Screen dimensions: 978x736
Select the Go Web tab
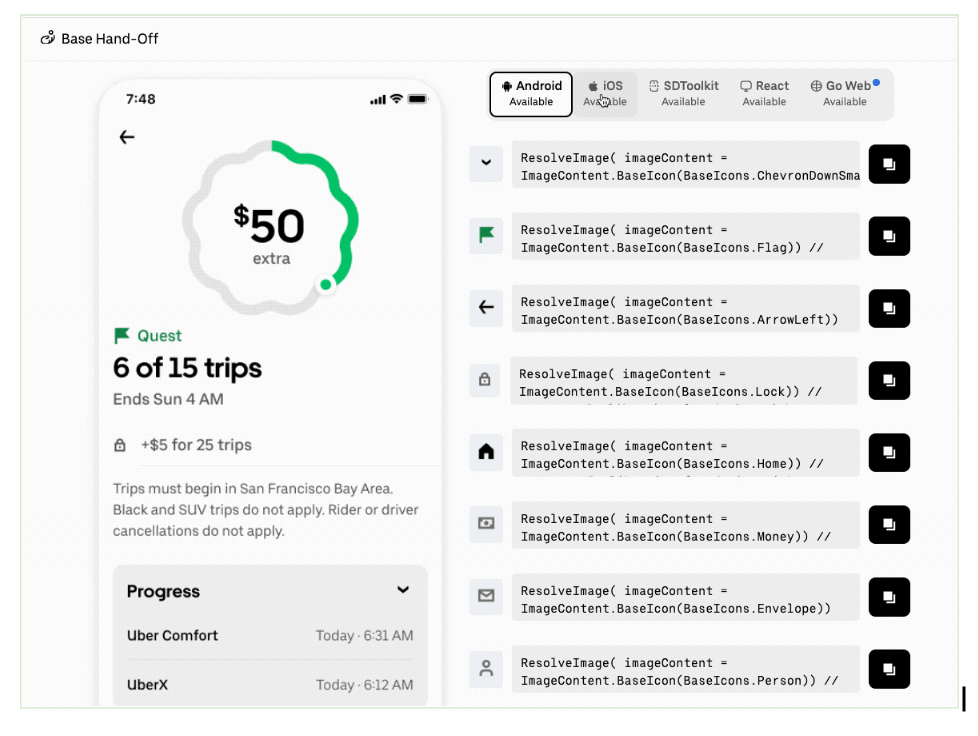[844, 94]
